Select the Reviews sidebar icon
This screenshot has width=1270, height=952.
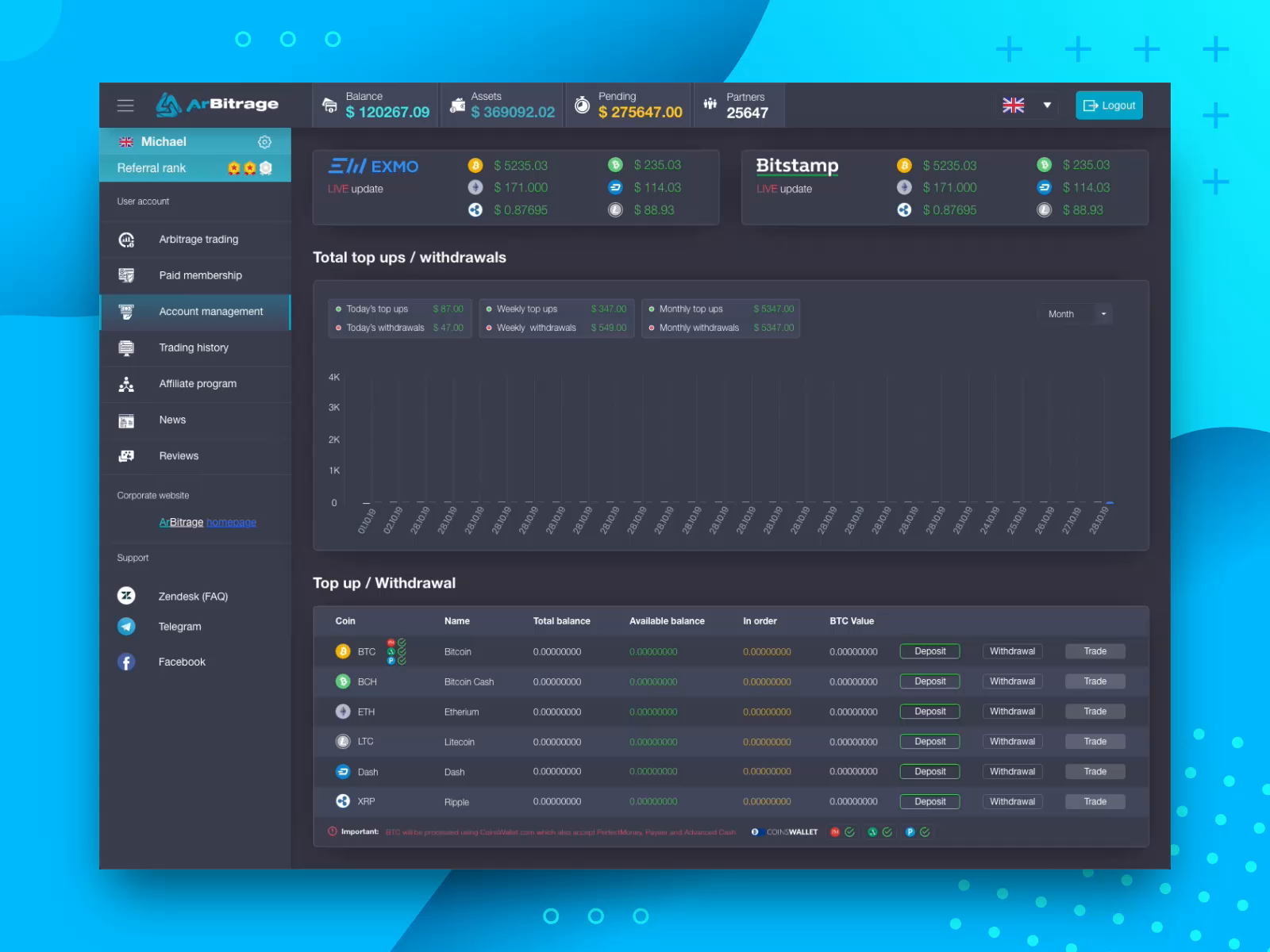[x=125, y=456]
